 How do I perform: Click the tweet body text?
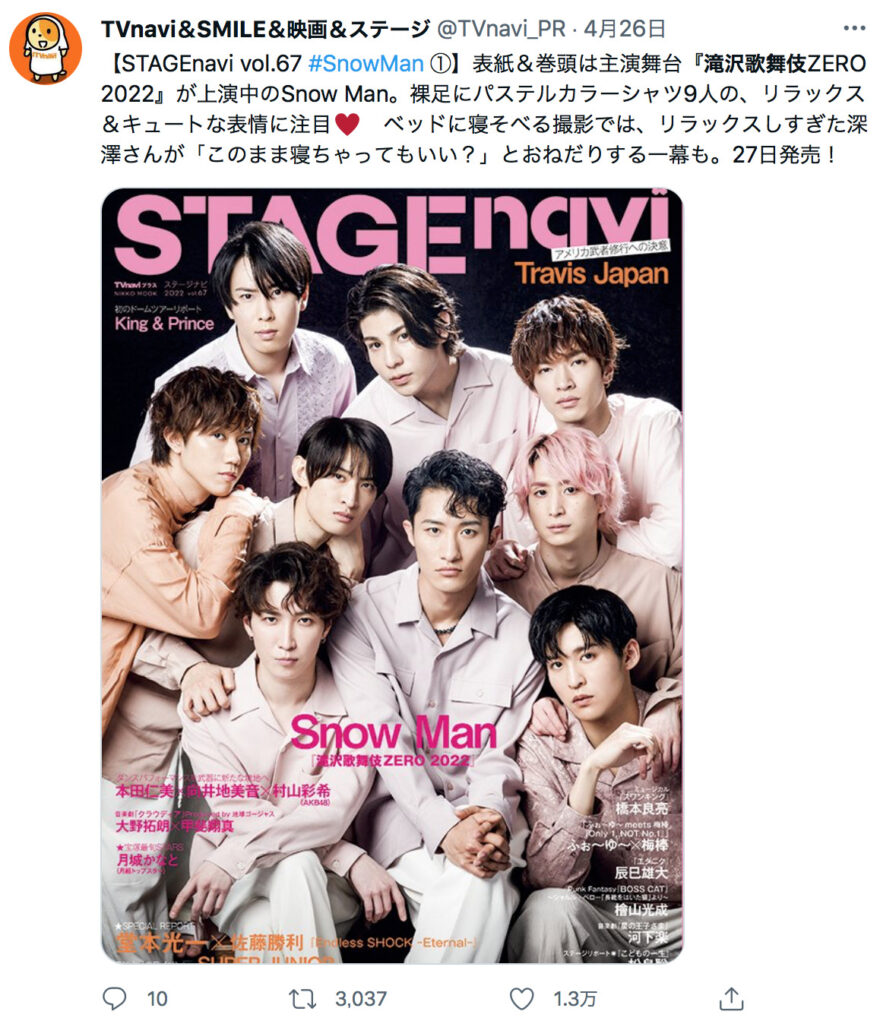pyautogui.click(x=484, y=109)
